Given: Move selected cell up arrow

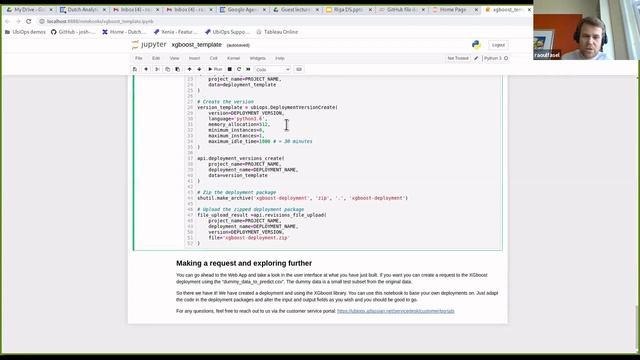Looking at the screenshot, I should tap(189, 69).
